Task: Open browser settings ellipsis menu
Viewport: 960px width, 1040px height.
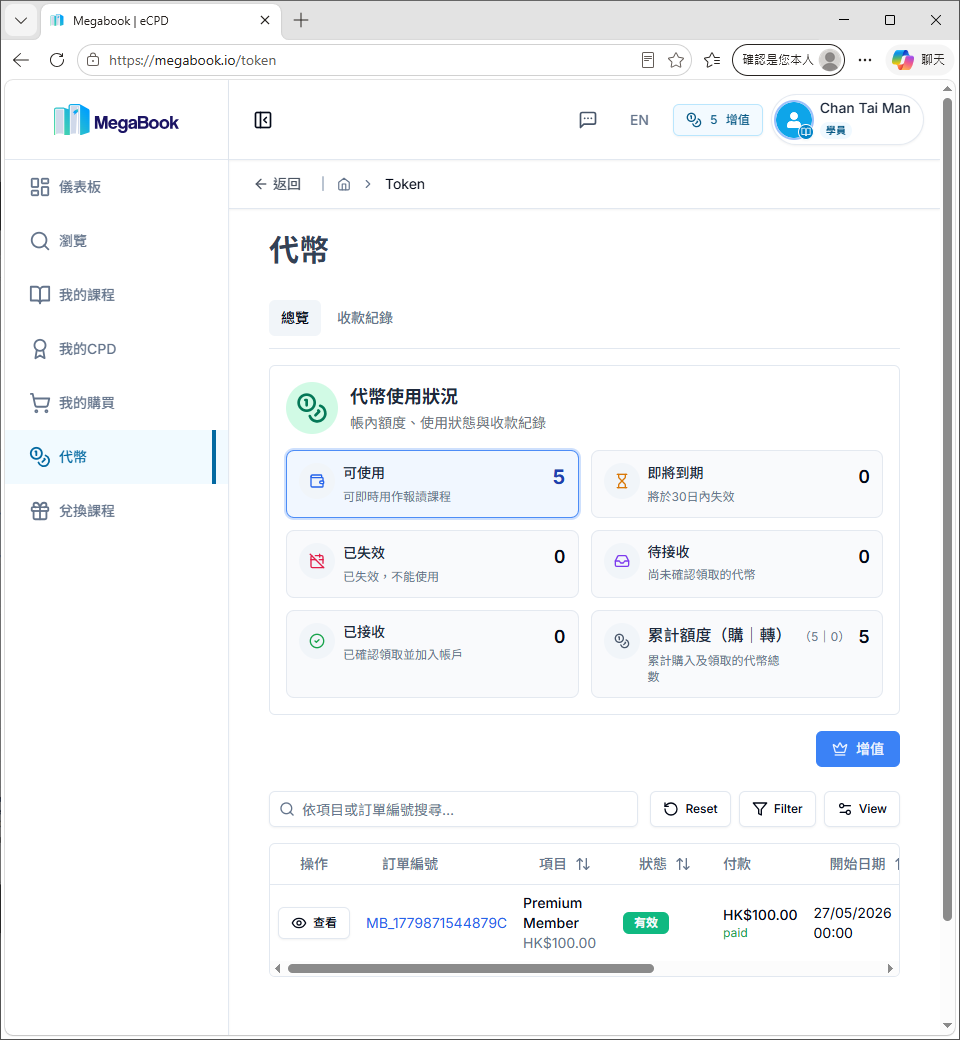Action: [864, 60]
